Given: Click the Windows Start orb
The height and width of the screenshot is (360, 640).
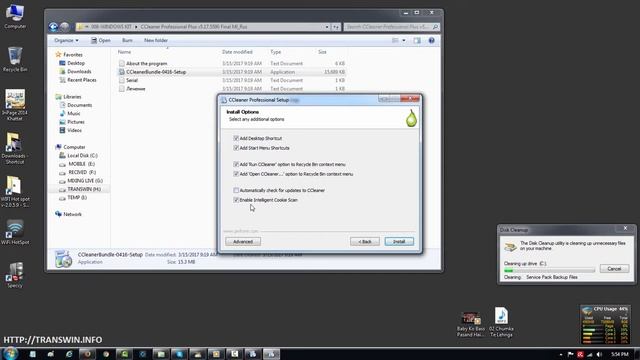Looking at the screenshot, I should click(x=10, y=353).
